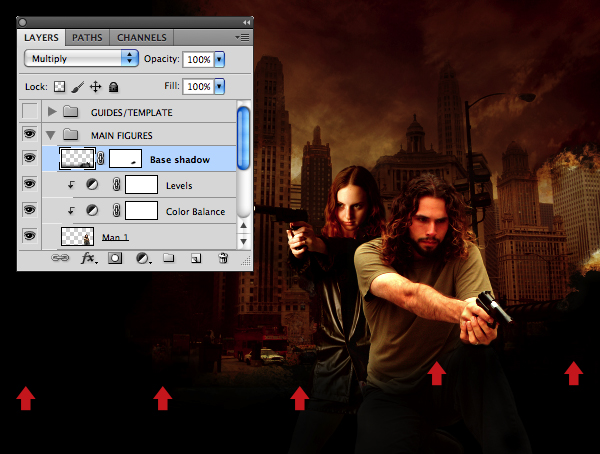This screenshot has height=454, width=600.
Task: Switch to the LAYERS tab
Action: coord(41,38)
